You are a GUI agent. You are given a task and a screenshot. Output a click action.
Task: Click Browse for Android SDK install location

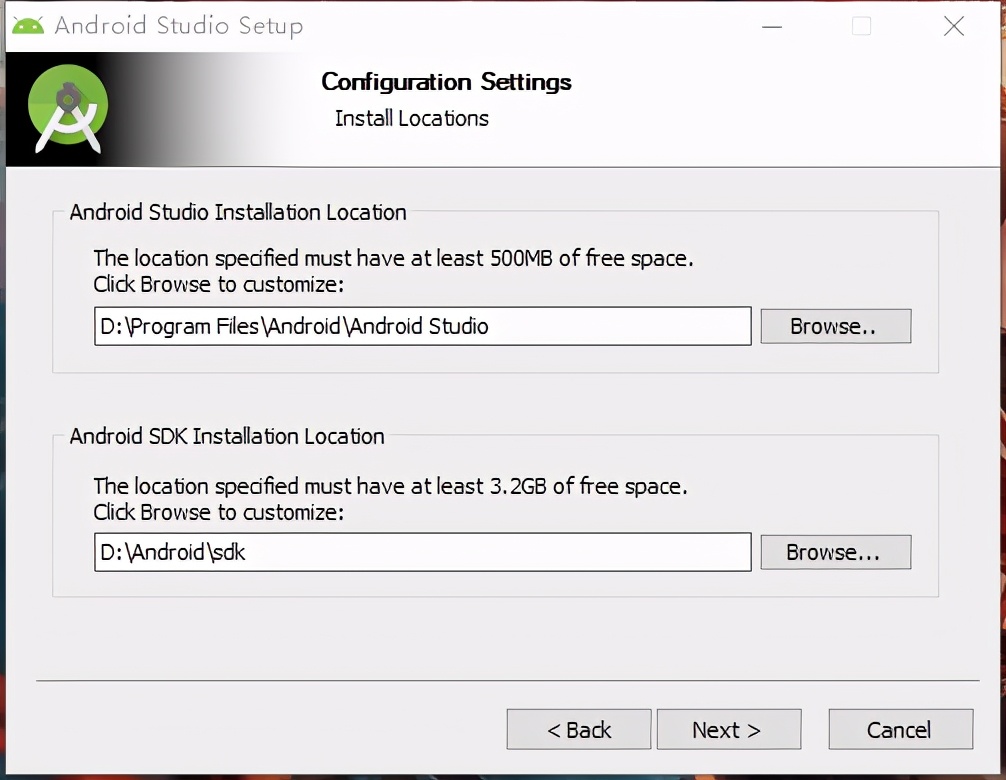tap(835, 552)
